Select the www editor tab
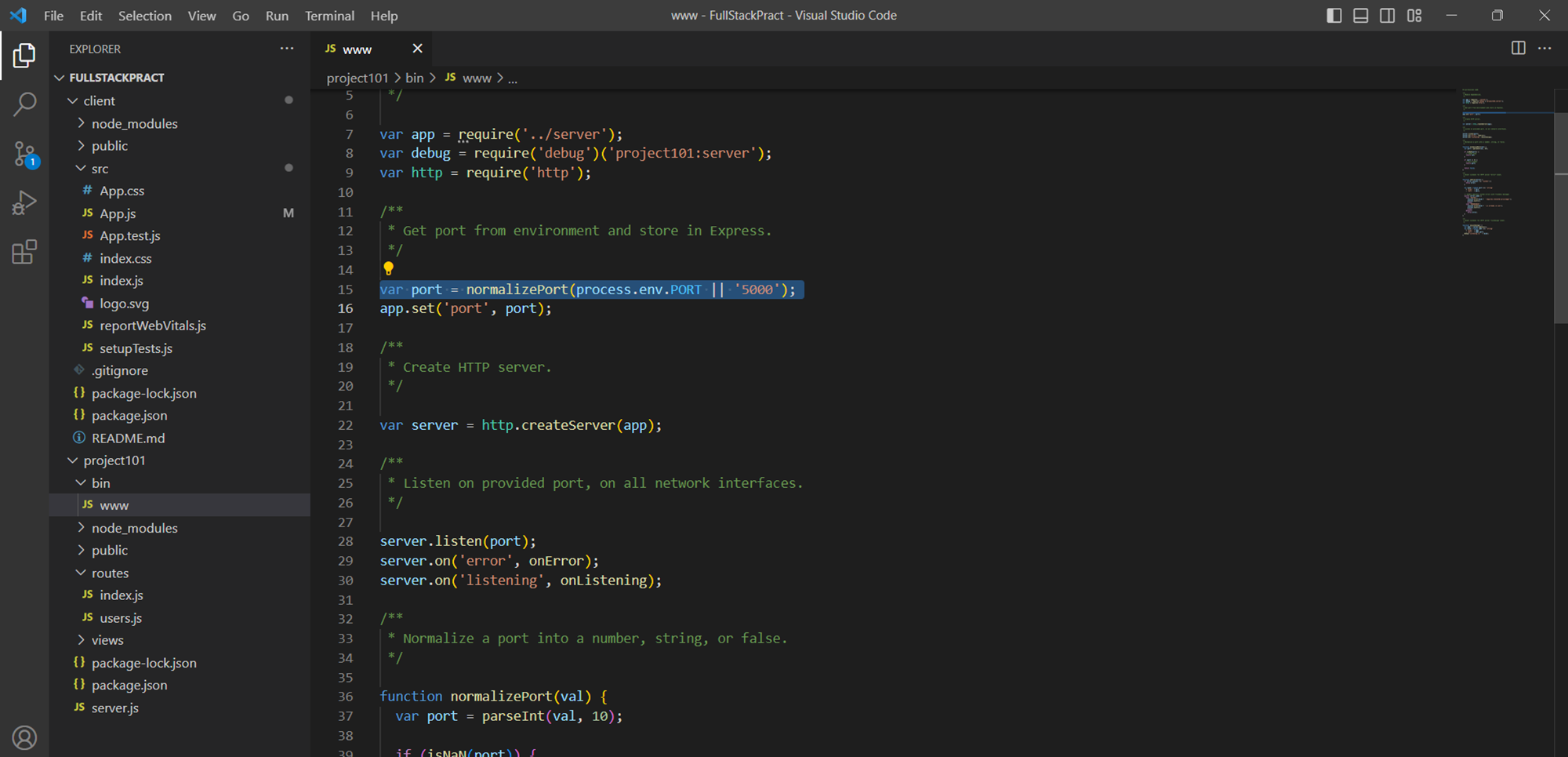Viewport: 1568px width, 757px height. click(x=373, y=49)
